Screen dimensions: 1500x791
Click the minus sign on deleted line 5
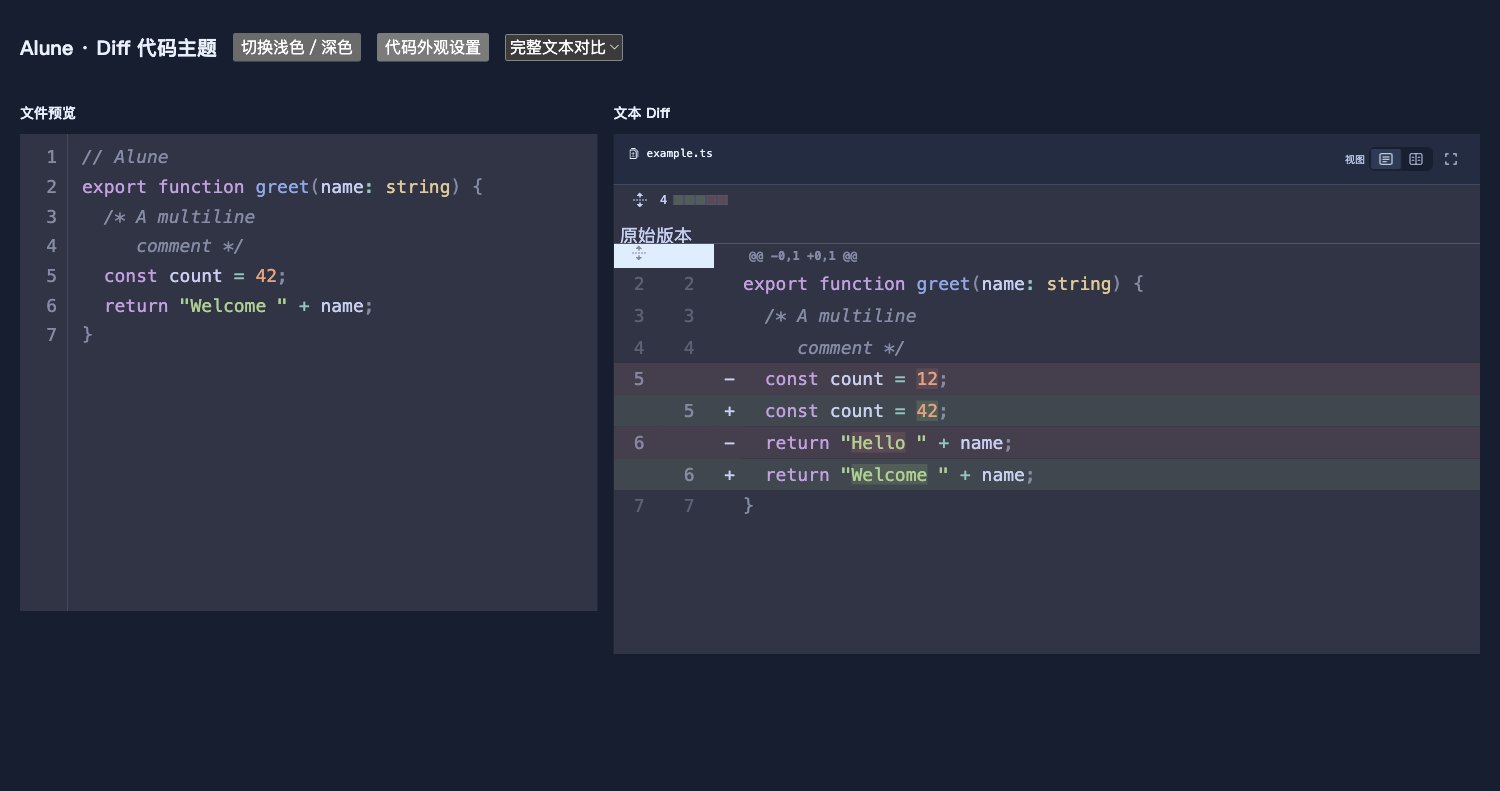click(729, 379)
